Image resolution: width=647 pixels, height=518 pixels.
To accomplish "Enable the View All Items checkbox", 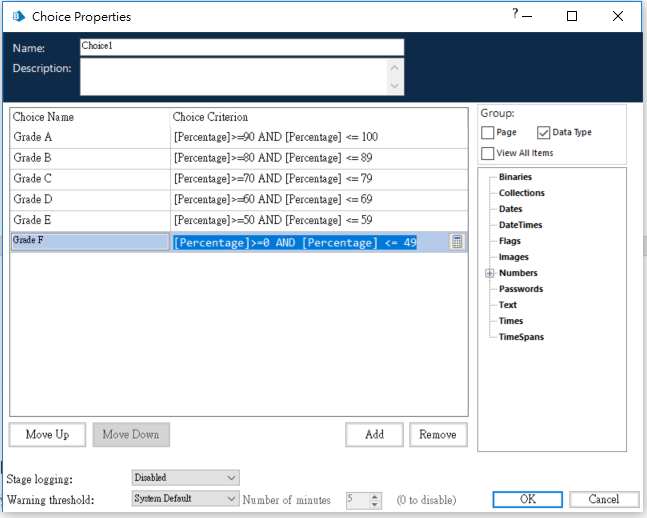I will (487, 153).
